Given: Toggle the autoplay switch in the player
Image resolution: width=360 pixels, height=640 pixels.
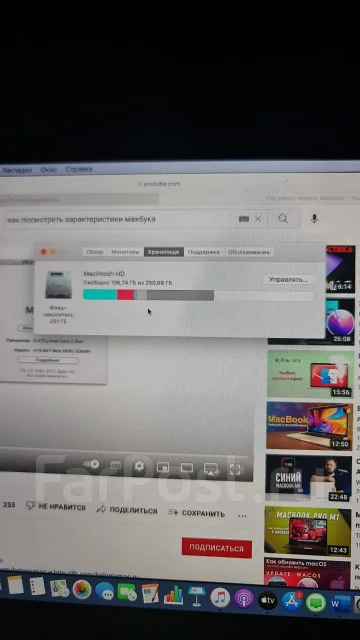Looking at the screenshot, I should 91,464.
